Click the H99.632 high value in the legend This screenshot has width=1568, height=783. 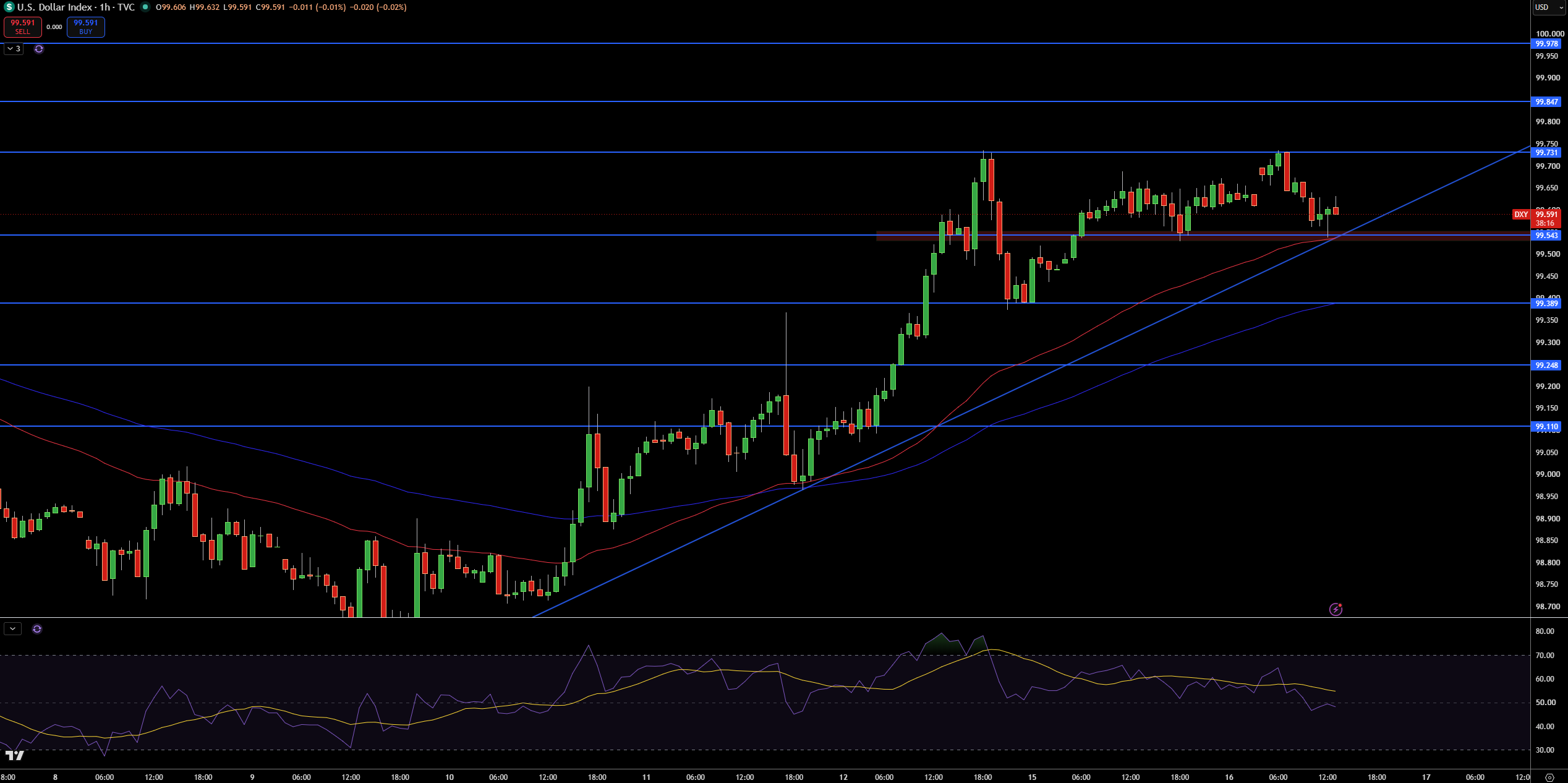(205, 7)
